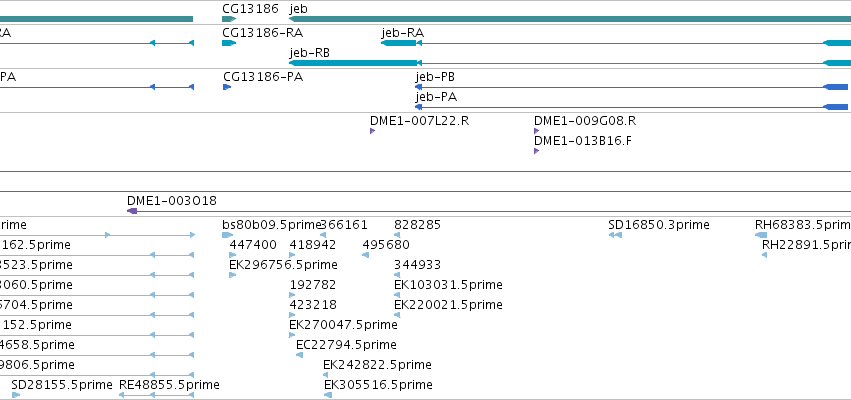
Task: Select the 447400 feature label
Action: click(253, 245)
